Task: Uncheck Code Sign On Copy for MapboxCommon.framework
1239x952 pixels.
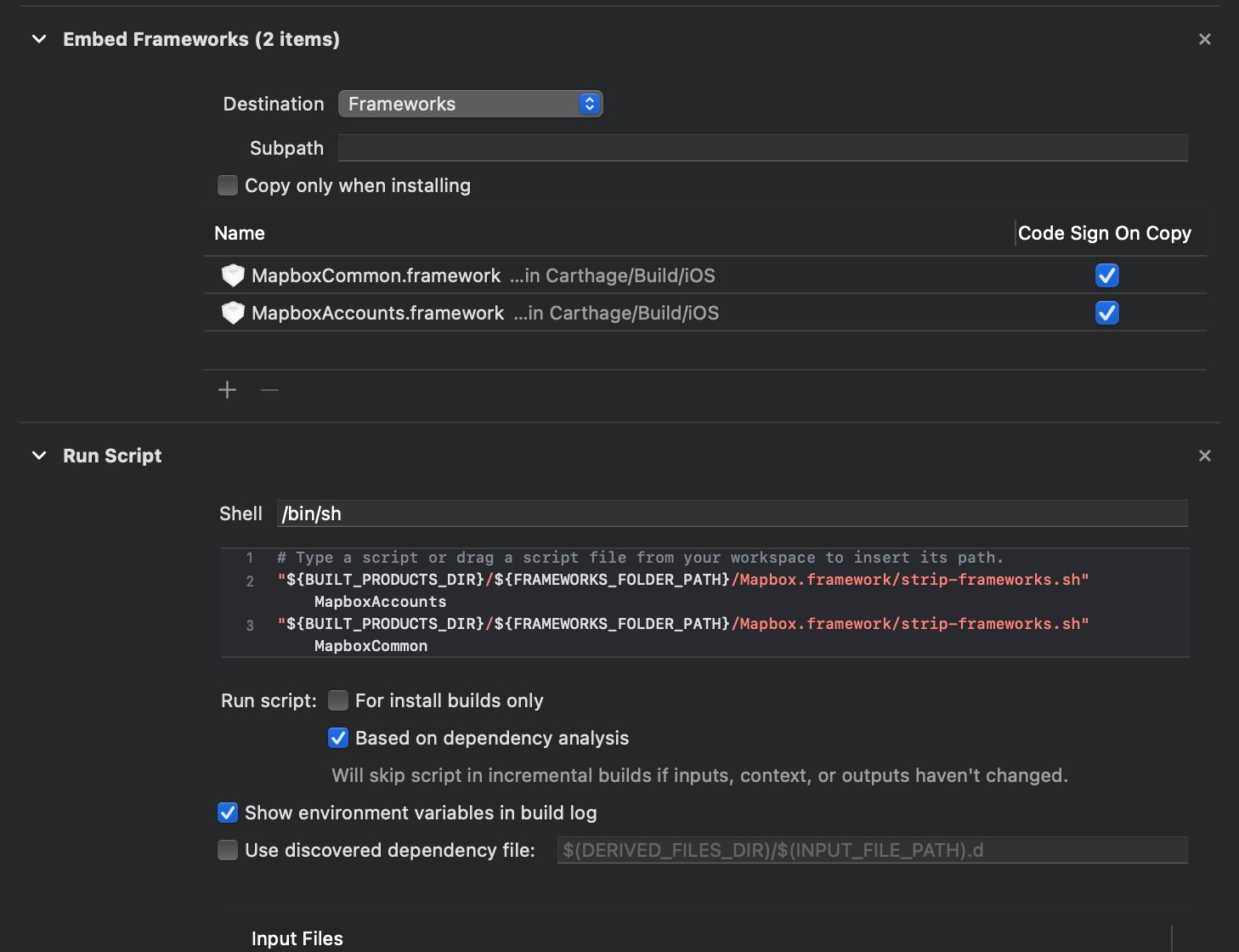Action: click(1107, 275)
